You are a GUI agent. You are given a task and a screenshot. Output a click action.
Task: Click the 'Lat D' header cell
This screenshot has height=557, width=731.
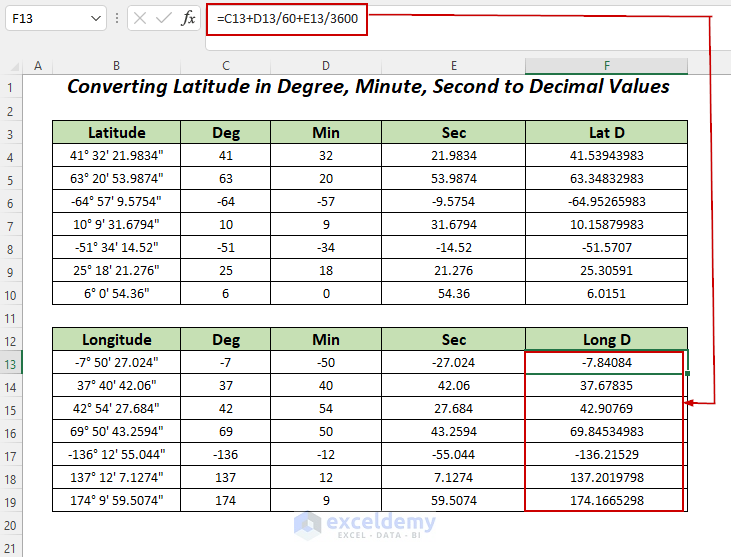(606, 133)
